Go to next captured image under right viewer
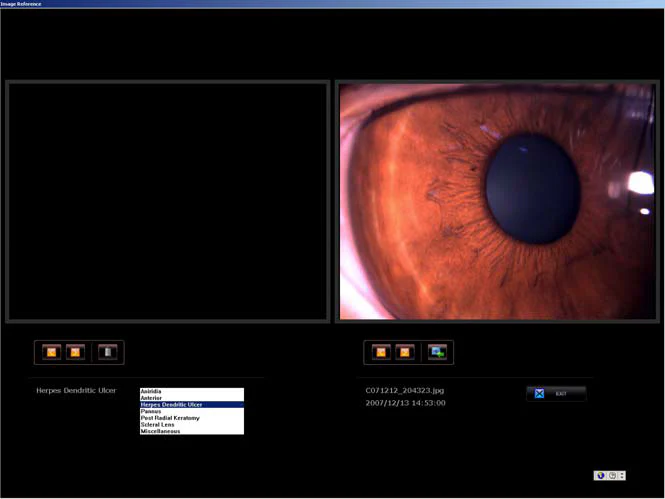Image resolution: width=665 pixels, height=499 pixels. point(405,352)
